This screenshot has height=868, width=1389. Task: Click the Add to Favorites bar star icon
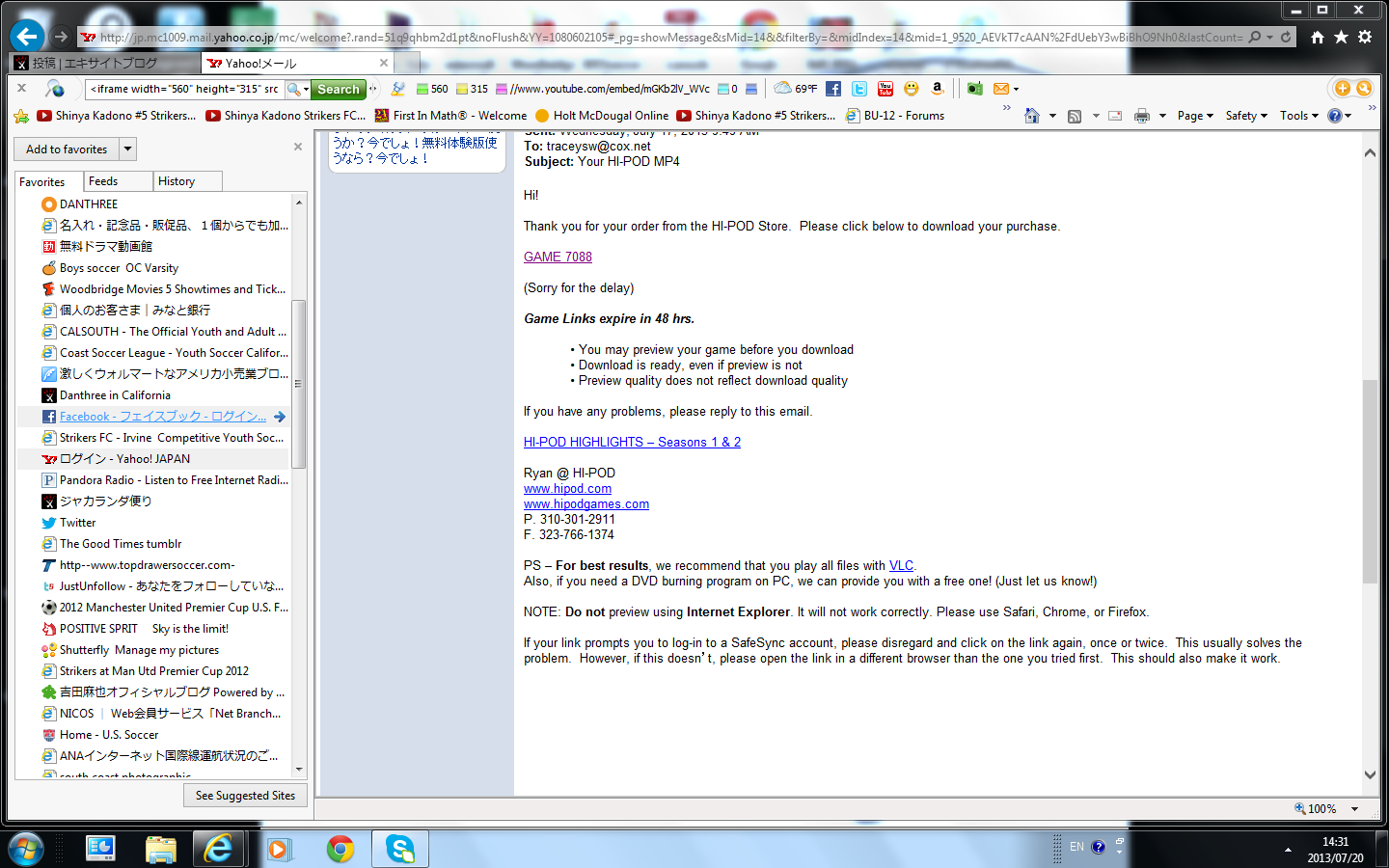(x=21, y=116)
